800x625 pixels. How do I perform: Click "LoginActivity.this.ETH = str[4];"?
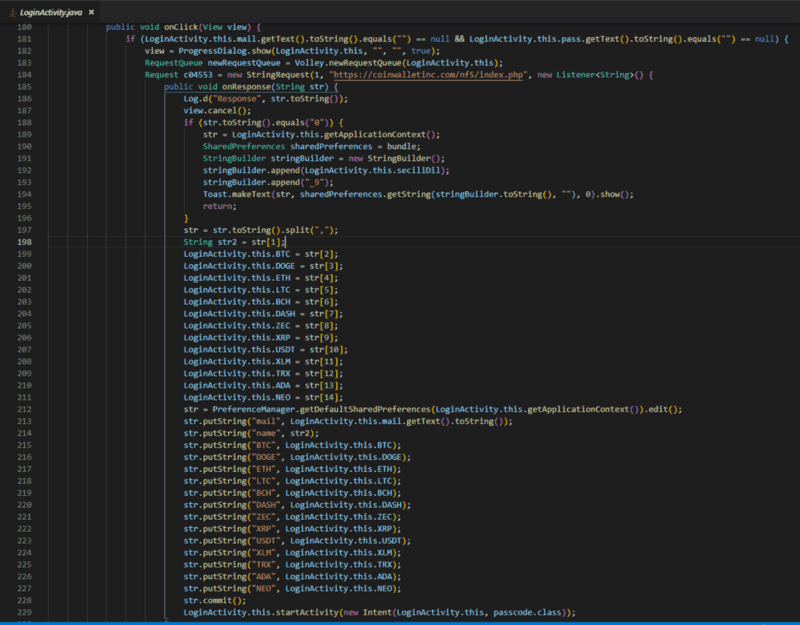tap(261, 279)
